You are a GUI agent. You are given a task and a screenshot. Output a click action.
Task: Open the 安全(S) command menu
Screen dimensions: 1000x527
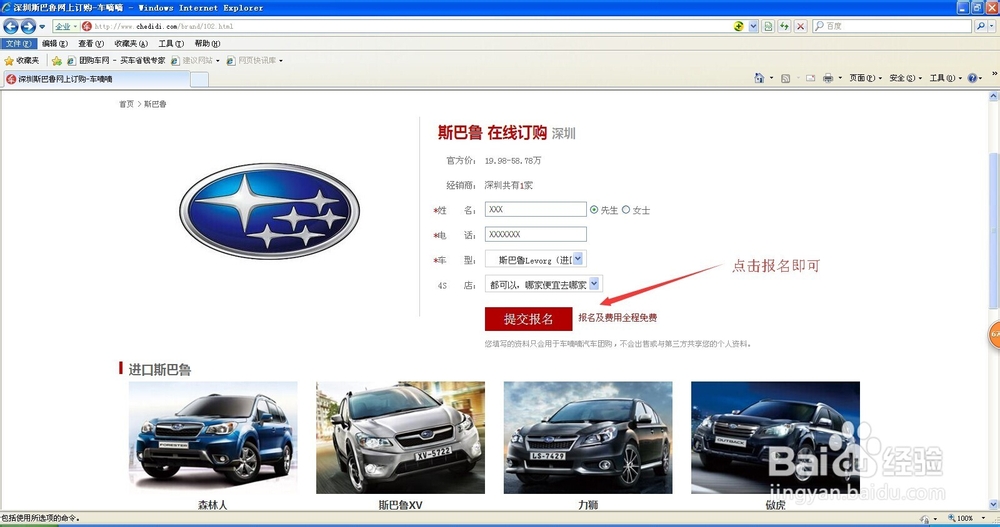click(906, 78)
